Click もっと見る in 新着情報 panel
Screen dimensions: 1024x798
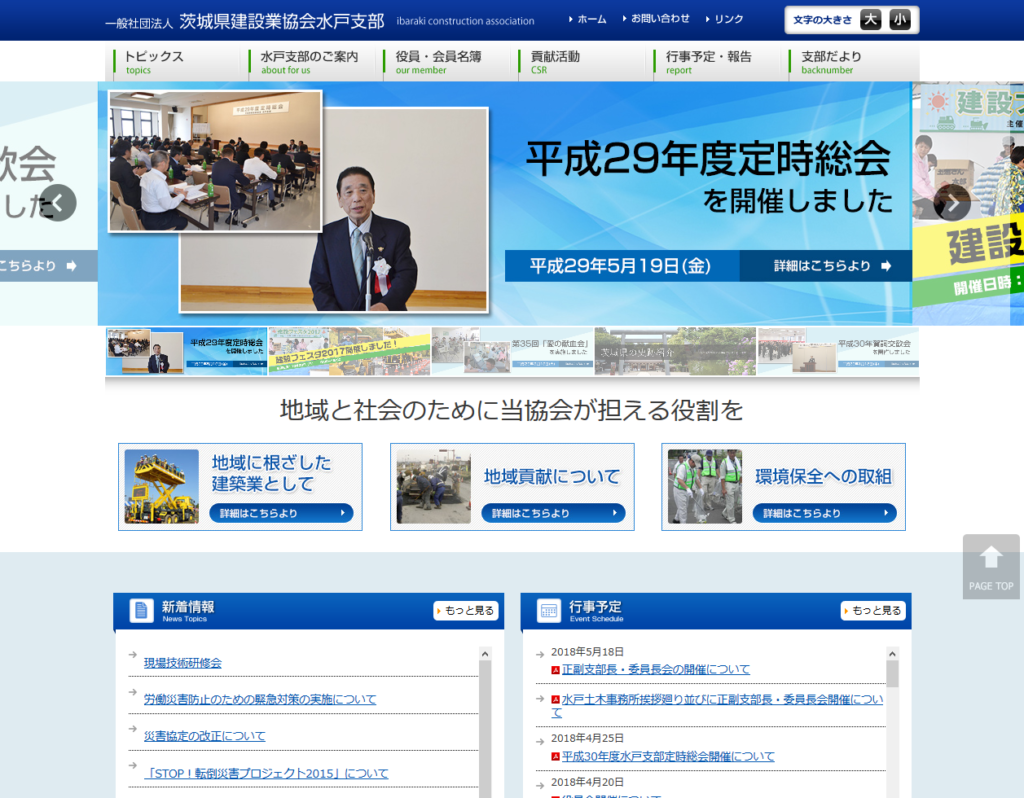466,611
